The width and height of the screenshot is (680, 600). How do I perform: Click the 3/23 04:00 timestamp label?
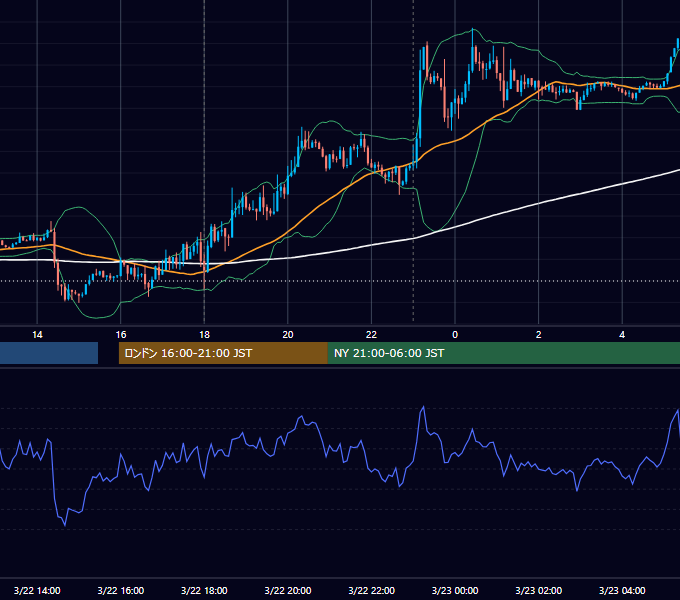coord(622,590)
